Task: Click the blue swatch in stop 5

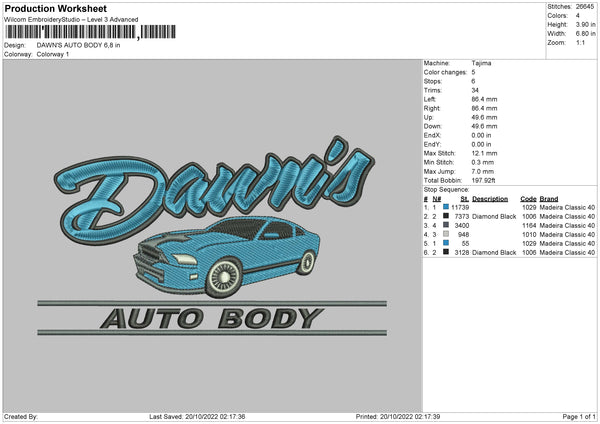Action: point(446,243)
